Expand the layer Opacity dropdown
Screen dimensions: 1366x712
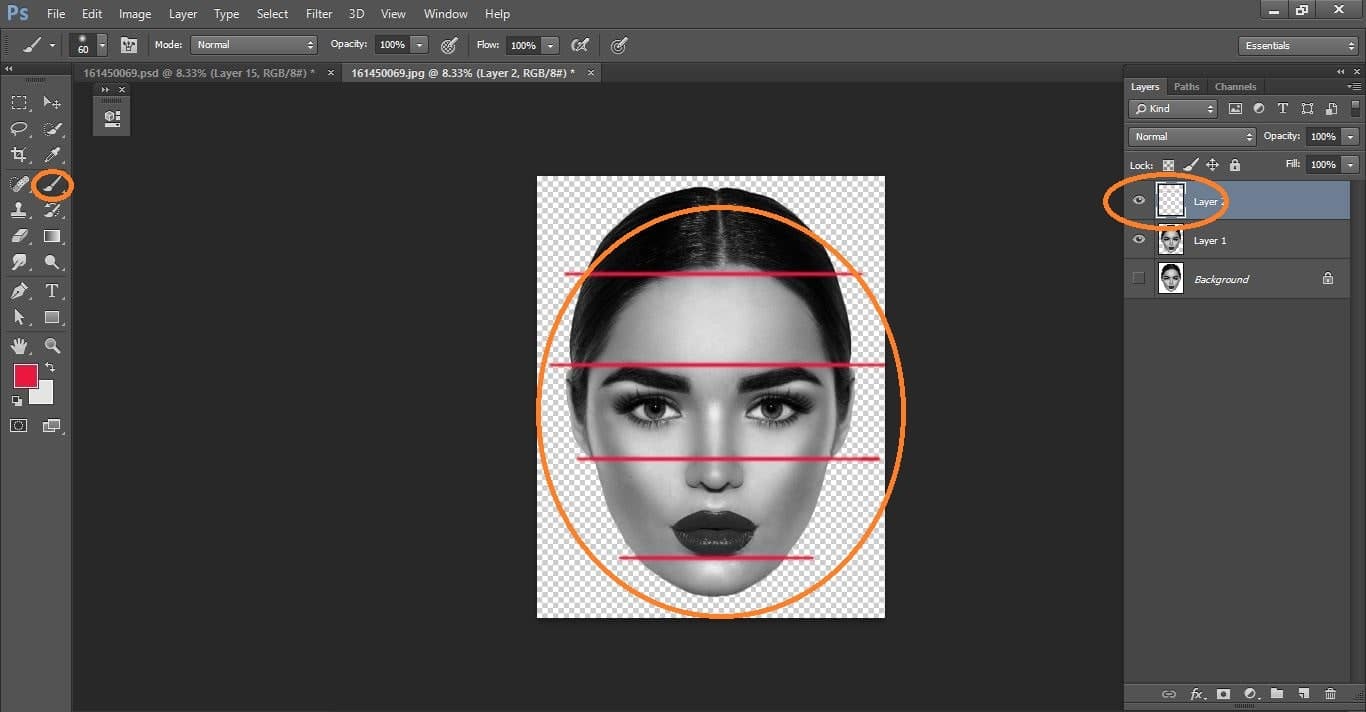[1348, 136]
